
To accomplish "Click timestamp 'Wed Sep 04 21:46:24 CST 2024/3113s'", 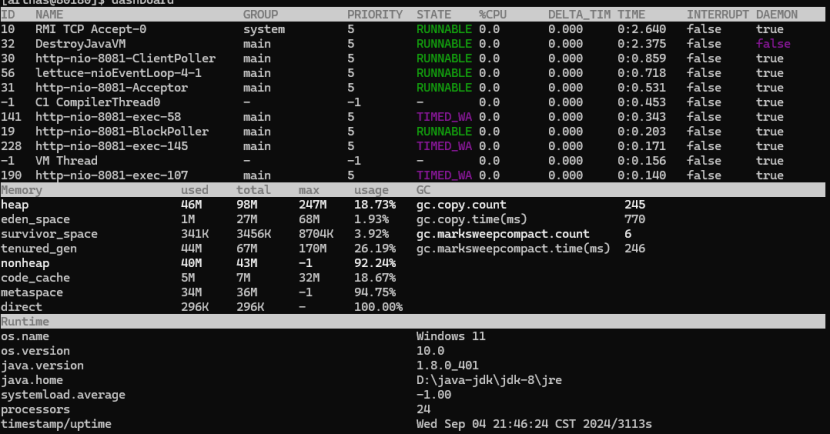I will (x=534, y=424).
